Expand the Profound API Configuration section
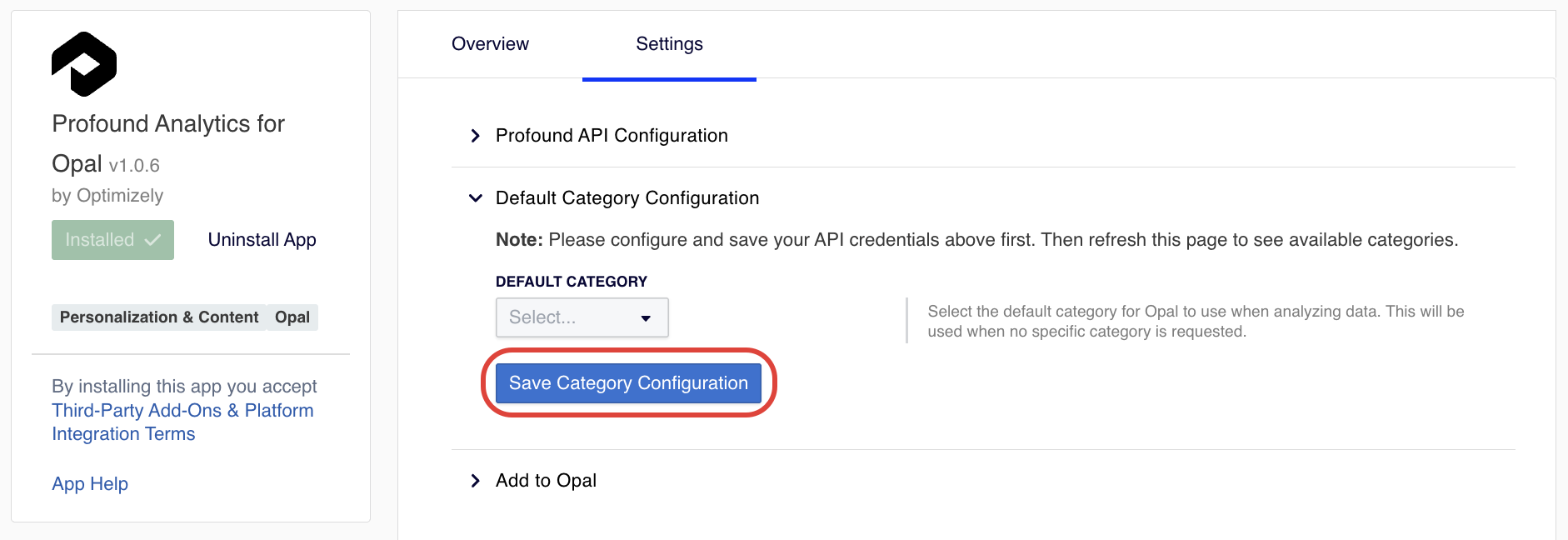1568x540 pixels. coord(612,136)
